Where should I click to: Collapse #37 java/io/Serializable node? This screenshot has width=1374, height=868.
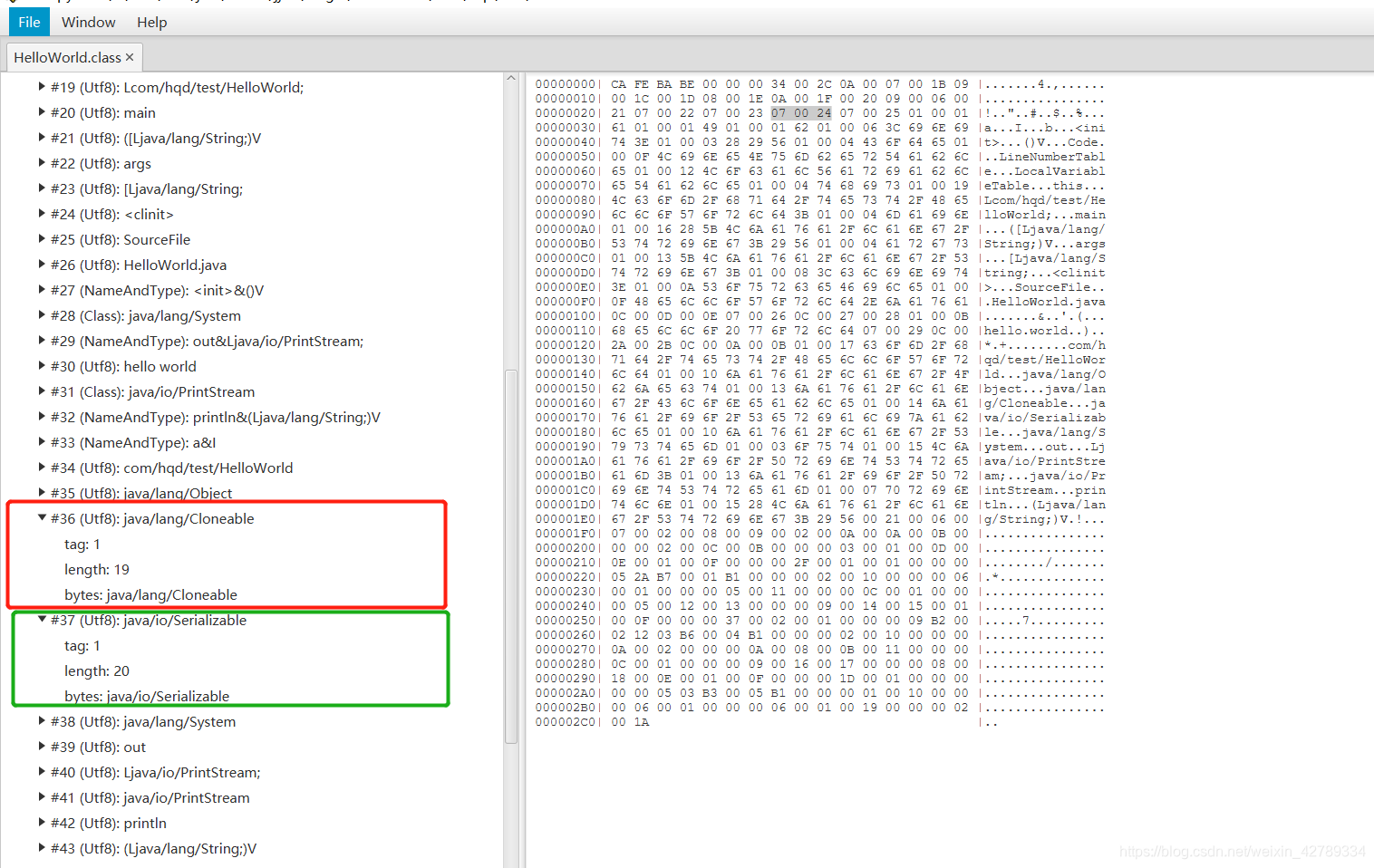coord(42,620)
